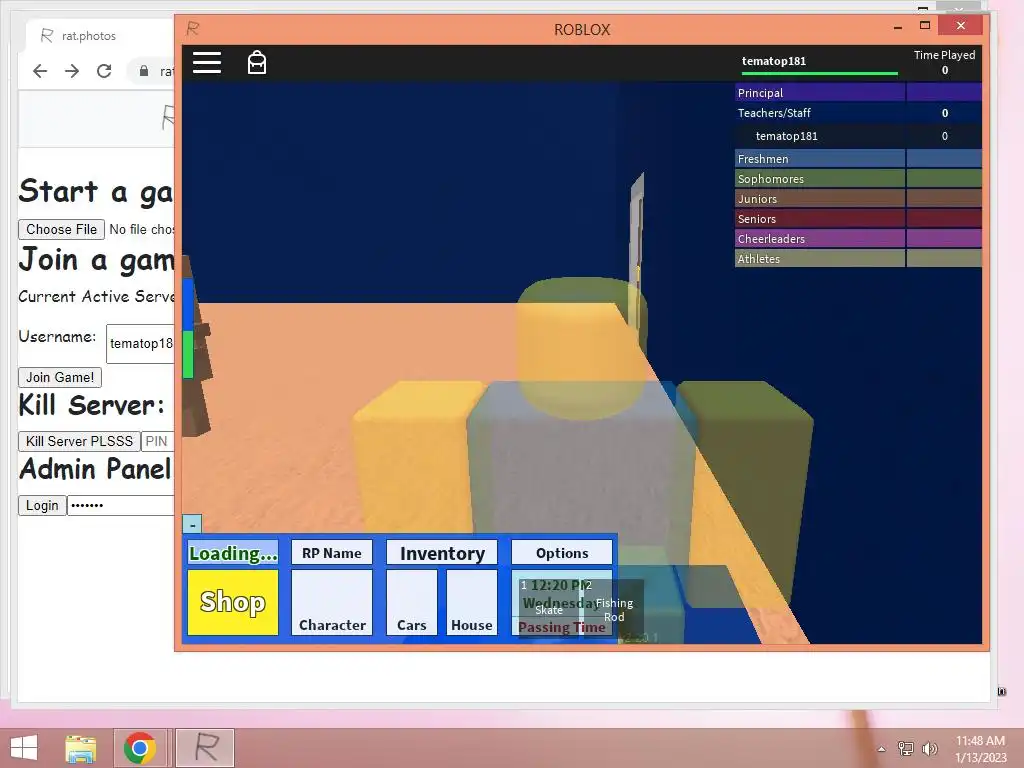Go forward in the Chrome browser
Screen dimensions: 1024x768
(72, 71)
